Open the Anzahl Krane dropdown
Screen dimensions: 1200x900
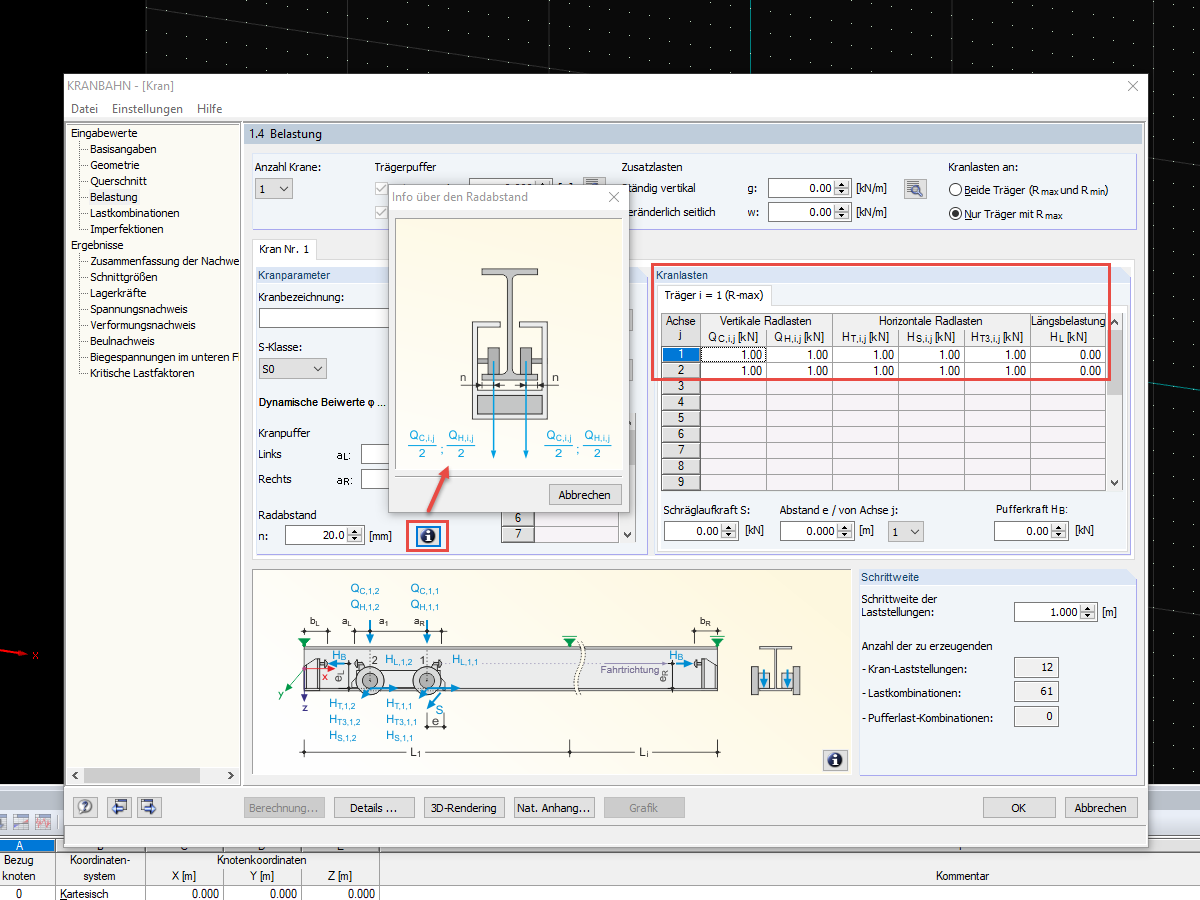[274, 188]
